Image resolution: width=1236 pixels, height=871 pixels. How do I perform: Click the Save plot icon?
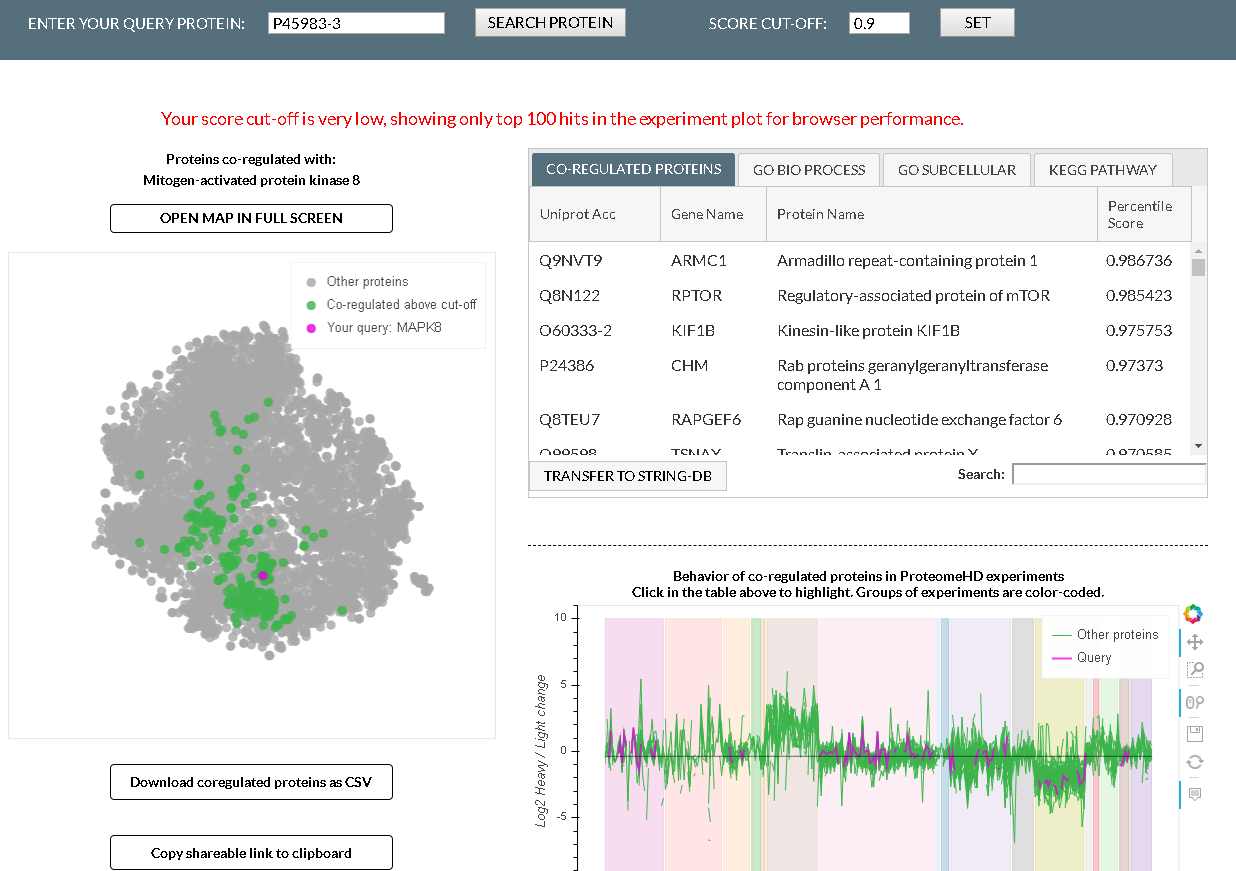(x=1194, y=733)
